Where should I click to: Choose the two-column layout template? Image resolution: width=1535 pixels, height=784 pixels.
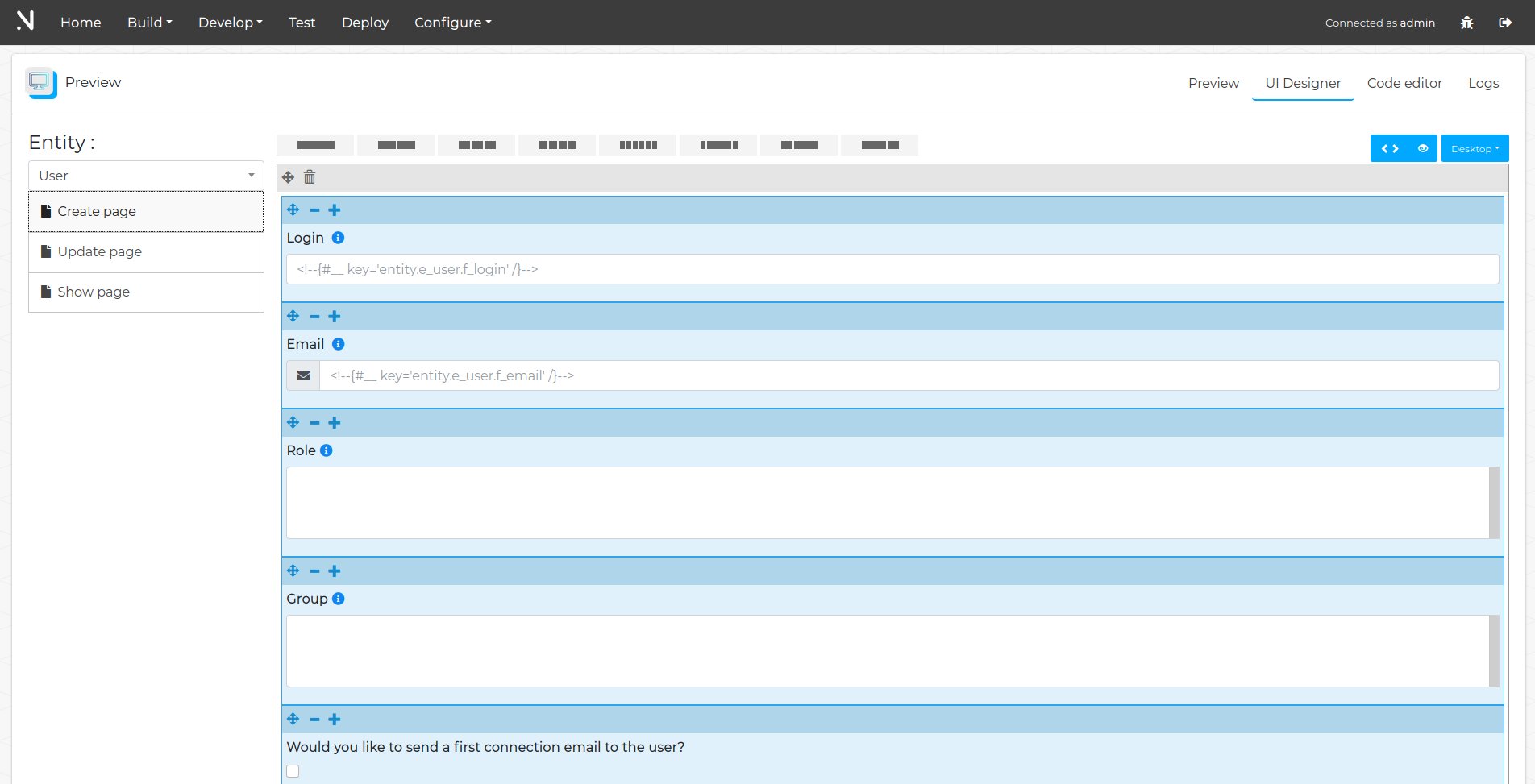(396, 145)
